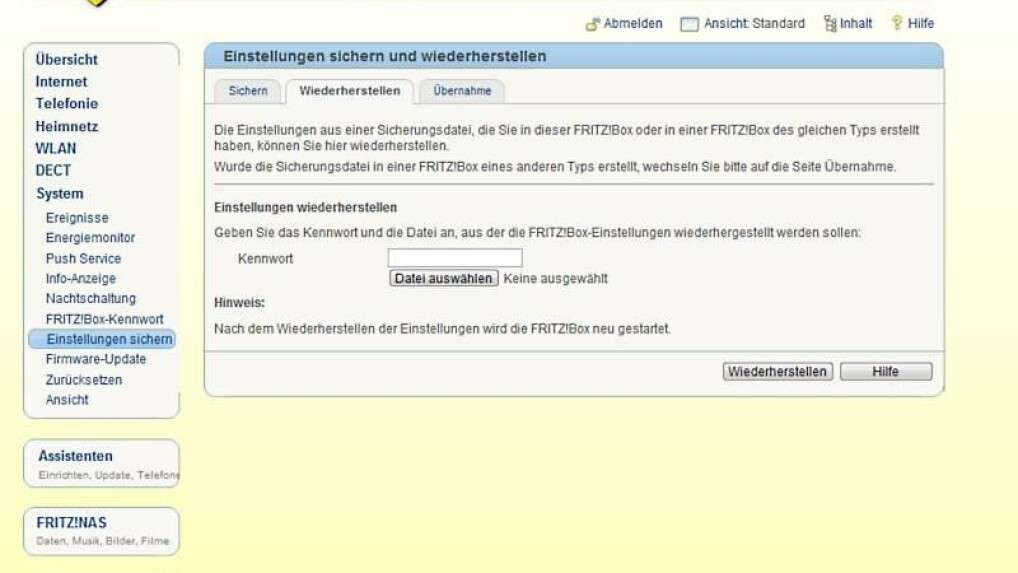The image size is (1018, 573).
Task: Click the Abmelden logout icon
Action: 592,24
